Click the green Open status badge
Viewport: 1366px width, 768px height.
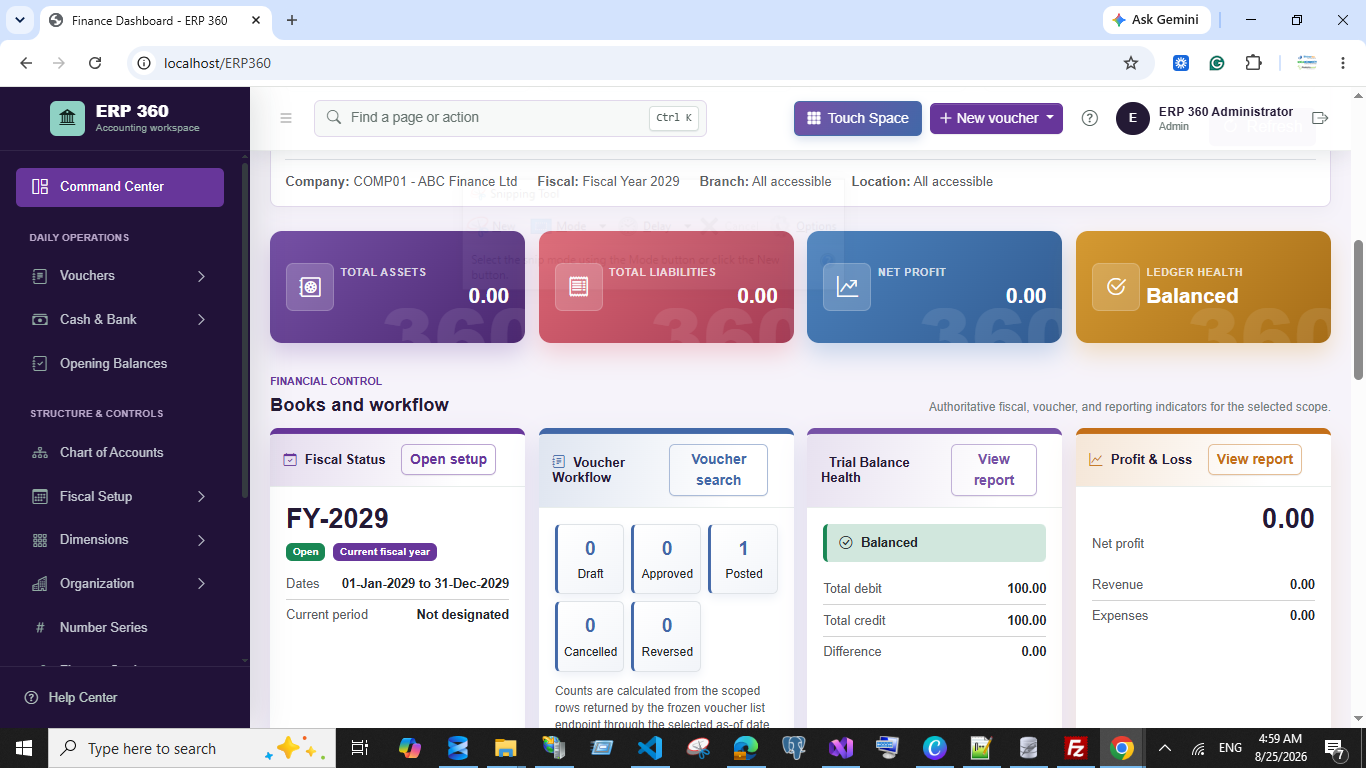pos(306,552)
